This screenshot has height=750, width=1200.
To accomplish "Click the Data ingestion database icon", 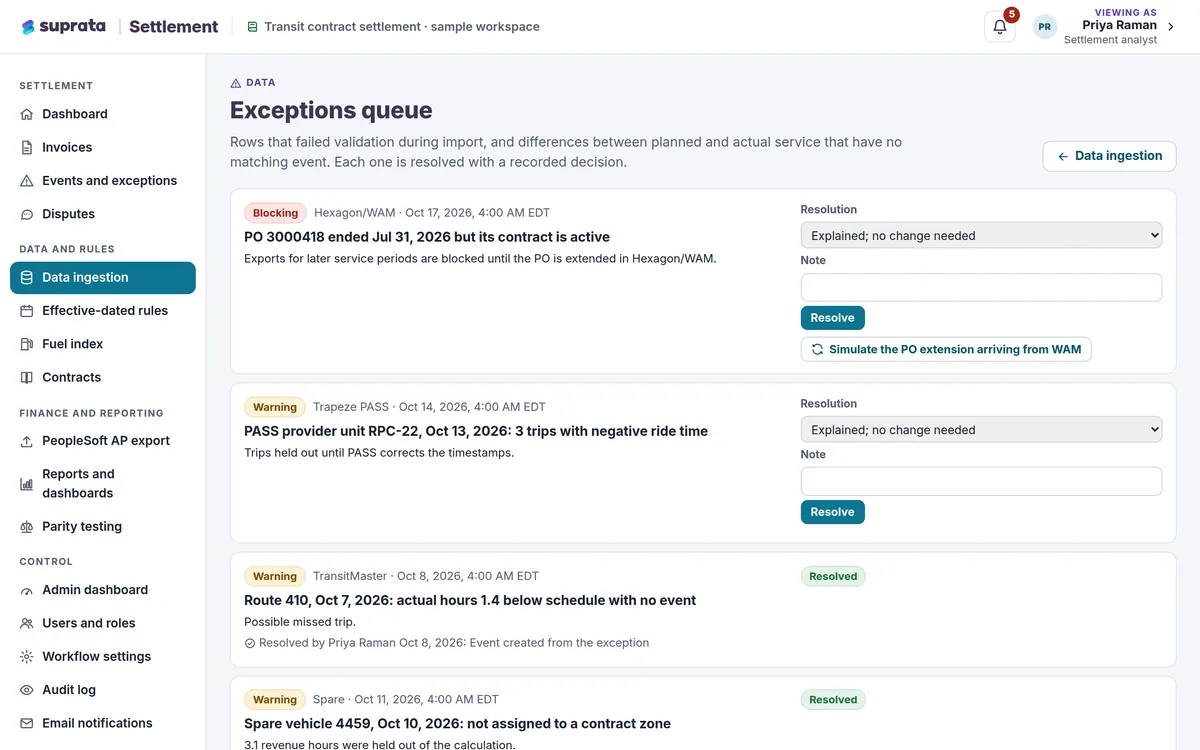I will pos(27,278).
